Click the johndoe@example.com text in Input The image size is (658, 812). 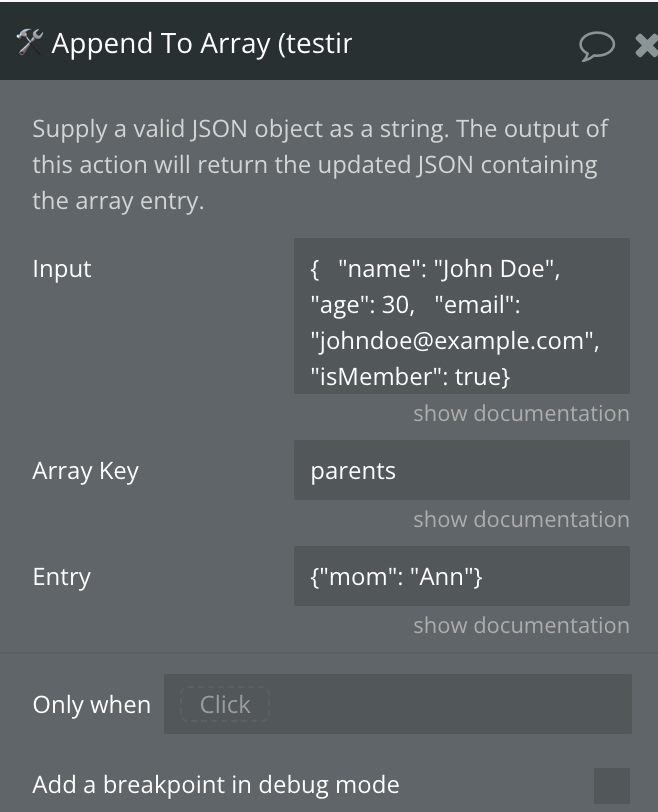click(455, 341)
